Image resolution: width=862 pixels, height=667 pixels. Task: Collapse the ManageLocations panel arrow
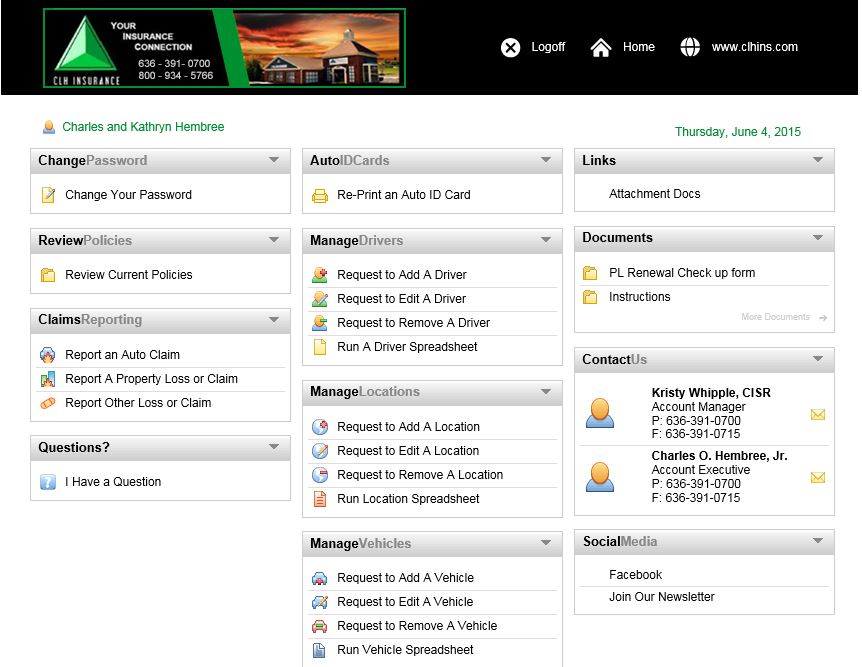coord(546,392)
